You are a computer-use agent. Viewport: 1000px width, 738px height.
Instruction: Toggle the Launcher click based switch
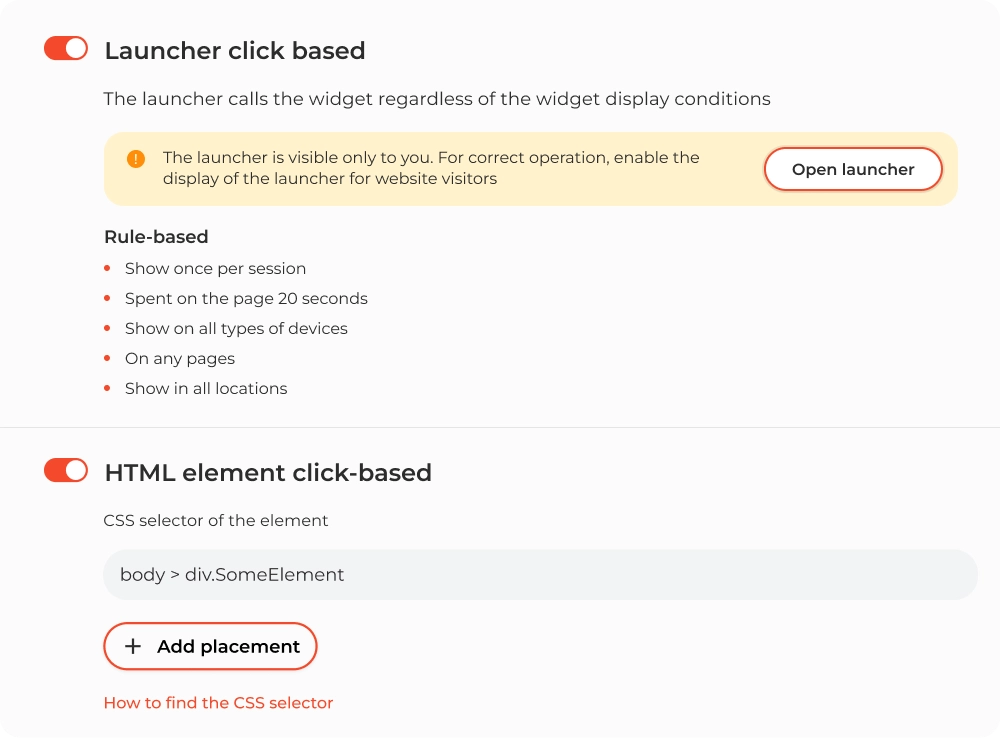(x=66, y=48)
